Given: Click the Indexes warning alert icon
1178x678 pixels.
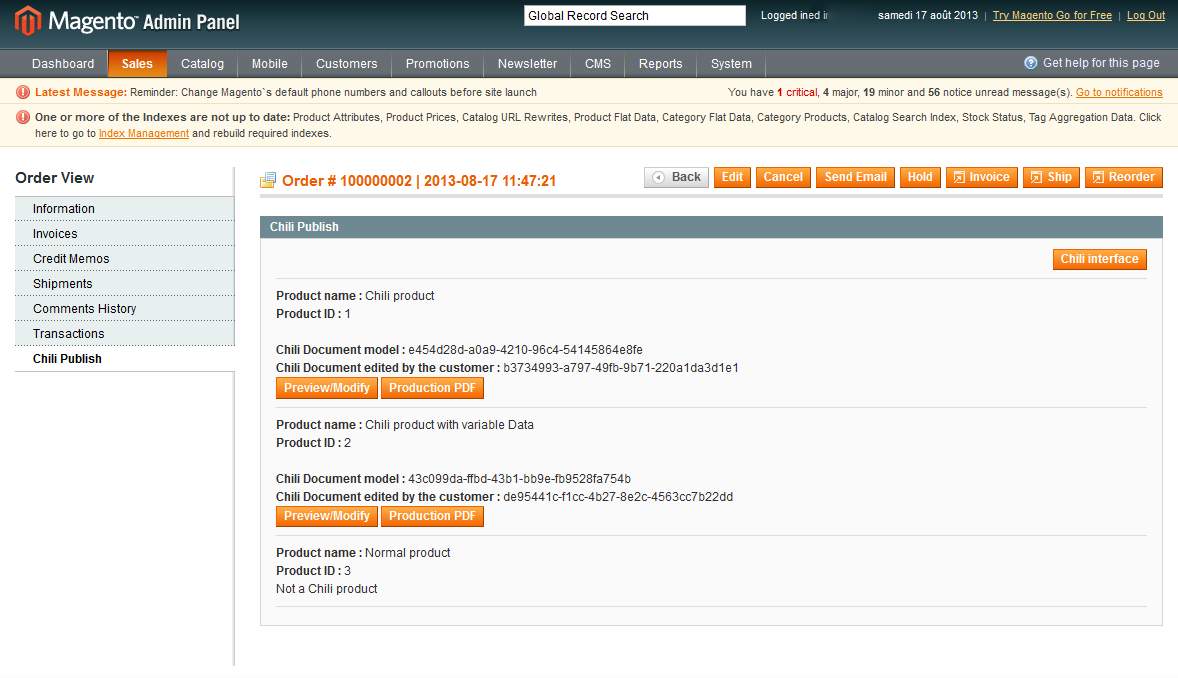Looking at the screenshot, I should point(23,117).
